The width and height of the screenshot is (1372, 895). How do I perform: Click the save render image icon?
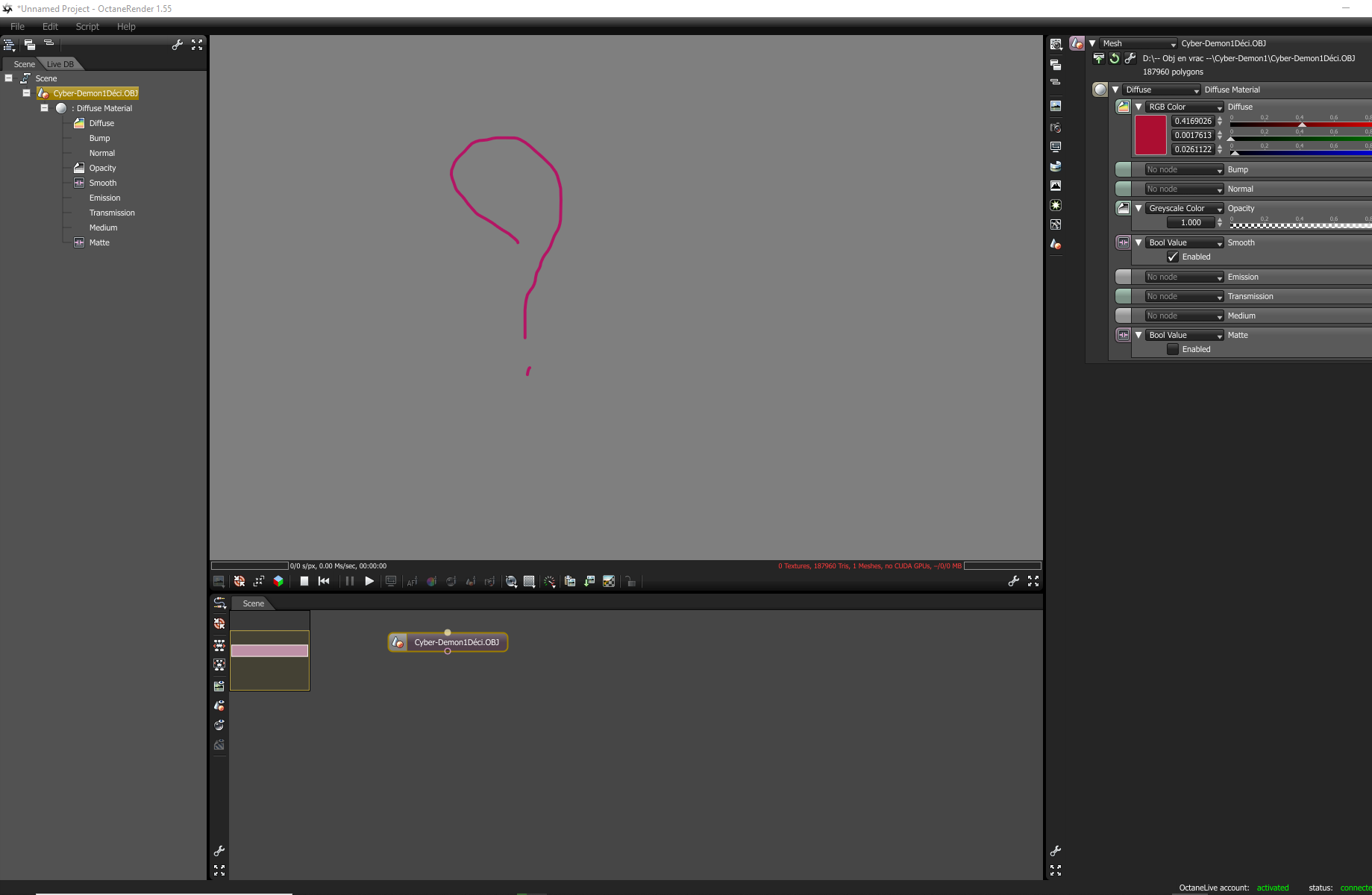tap(589, 582)
